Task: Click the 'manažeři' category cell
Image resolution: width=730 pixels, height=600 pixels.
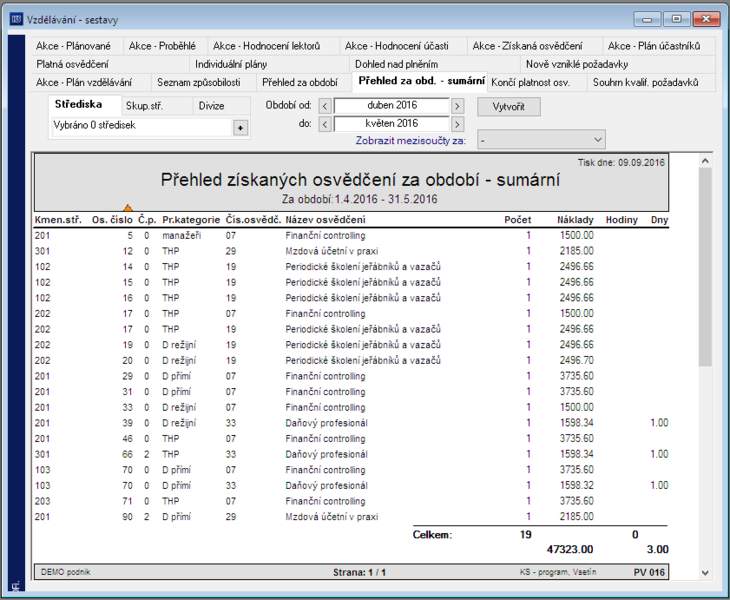Action: pos(182,236)
